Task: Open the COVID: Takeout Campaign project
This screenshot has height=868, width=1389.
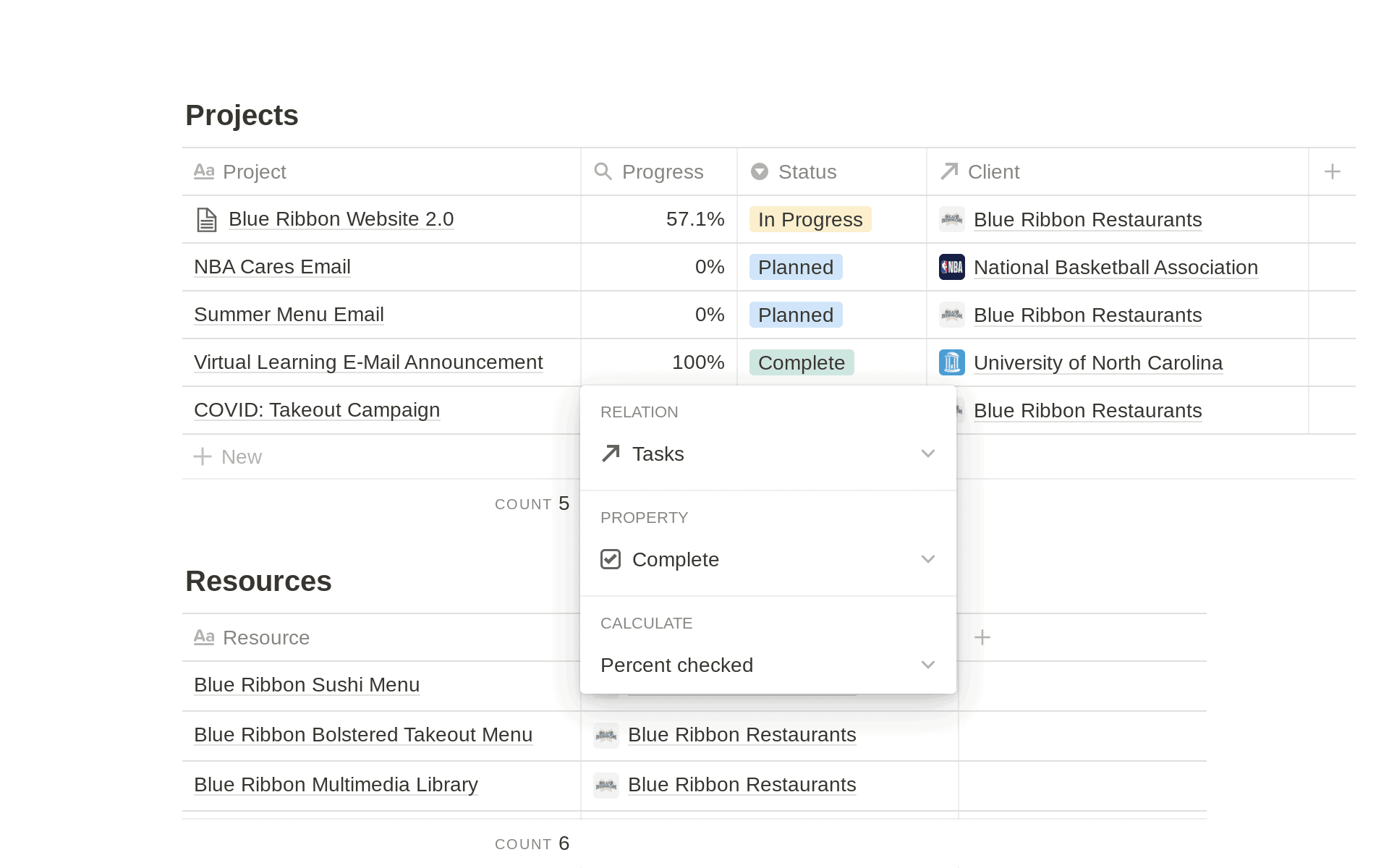Action: point(316,410)
